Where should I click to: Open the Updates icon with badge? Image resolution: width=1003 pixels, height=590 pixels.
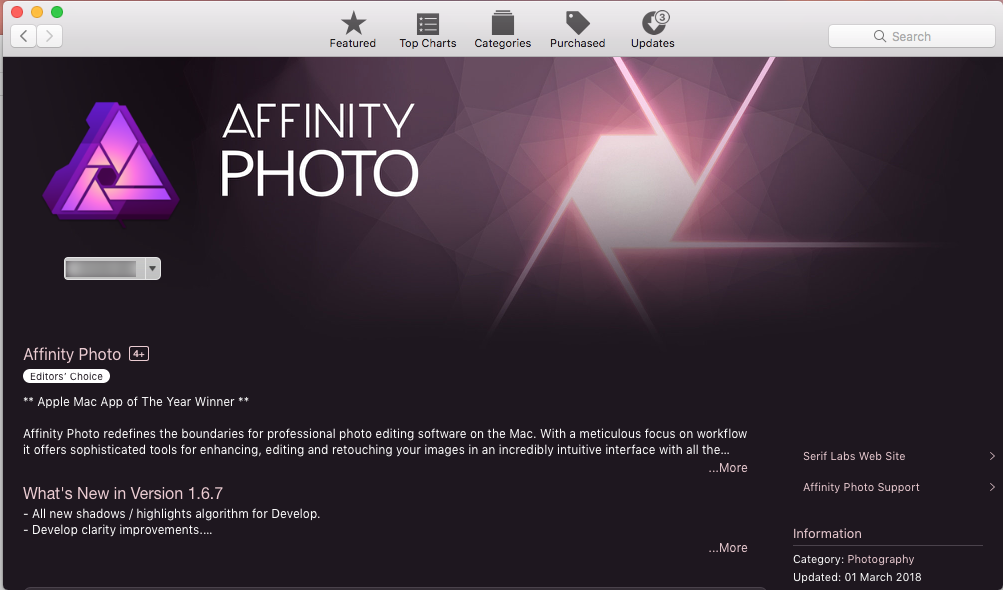653,24
